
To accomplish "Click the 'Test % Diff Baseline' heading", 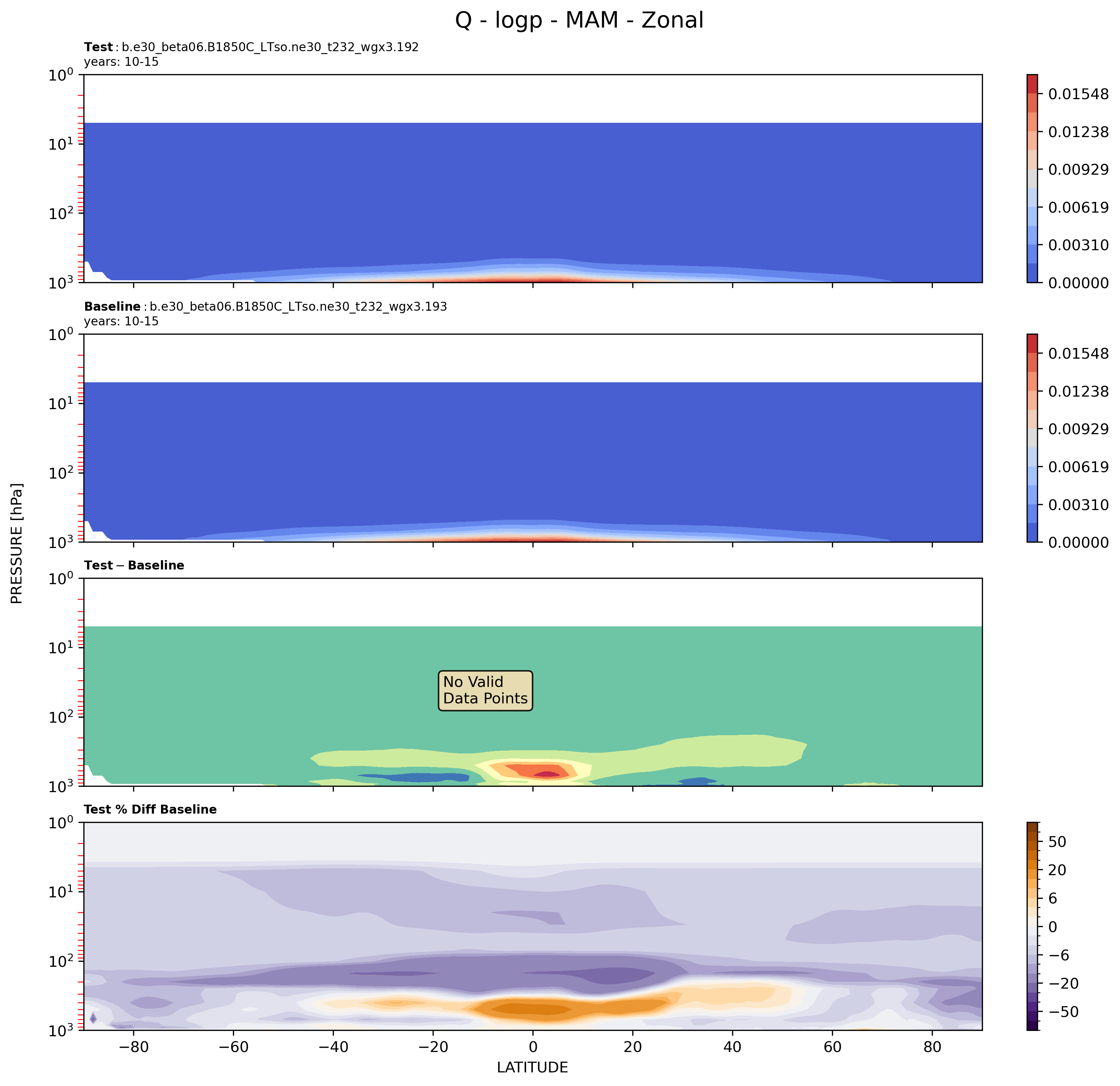I will click(150, 809).
